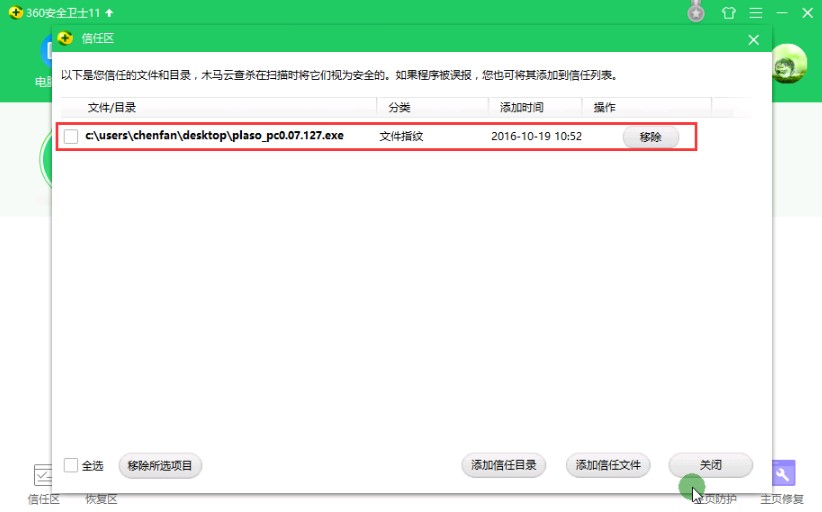This screenshot has height=512, width=822.
Task: Select the plaso_pc0.07.127.exe file path row
Action: pos(214,136)
